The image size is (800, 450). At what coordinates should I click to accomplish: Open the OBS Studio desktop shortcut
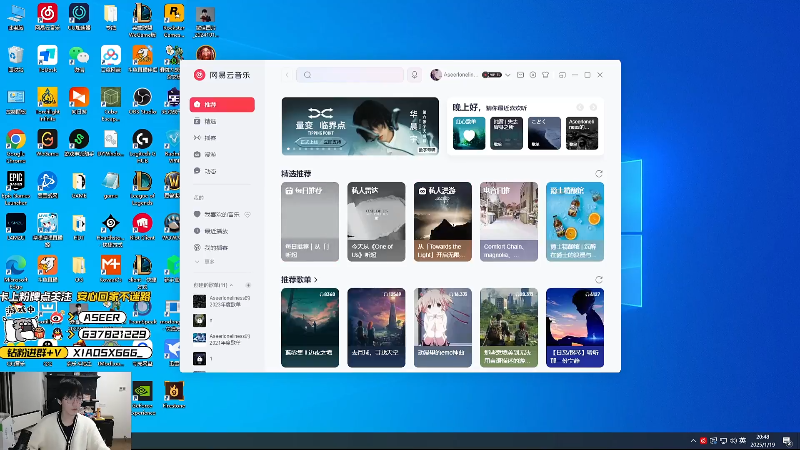pyautogui.click(x=142, y=101)
